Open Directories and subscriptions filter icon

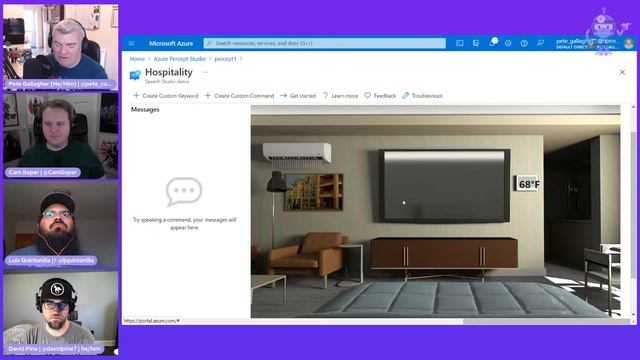click(x=476, y=43)
